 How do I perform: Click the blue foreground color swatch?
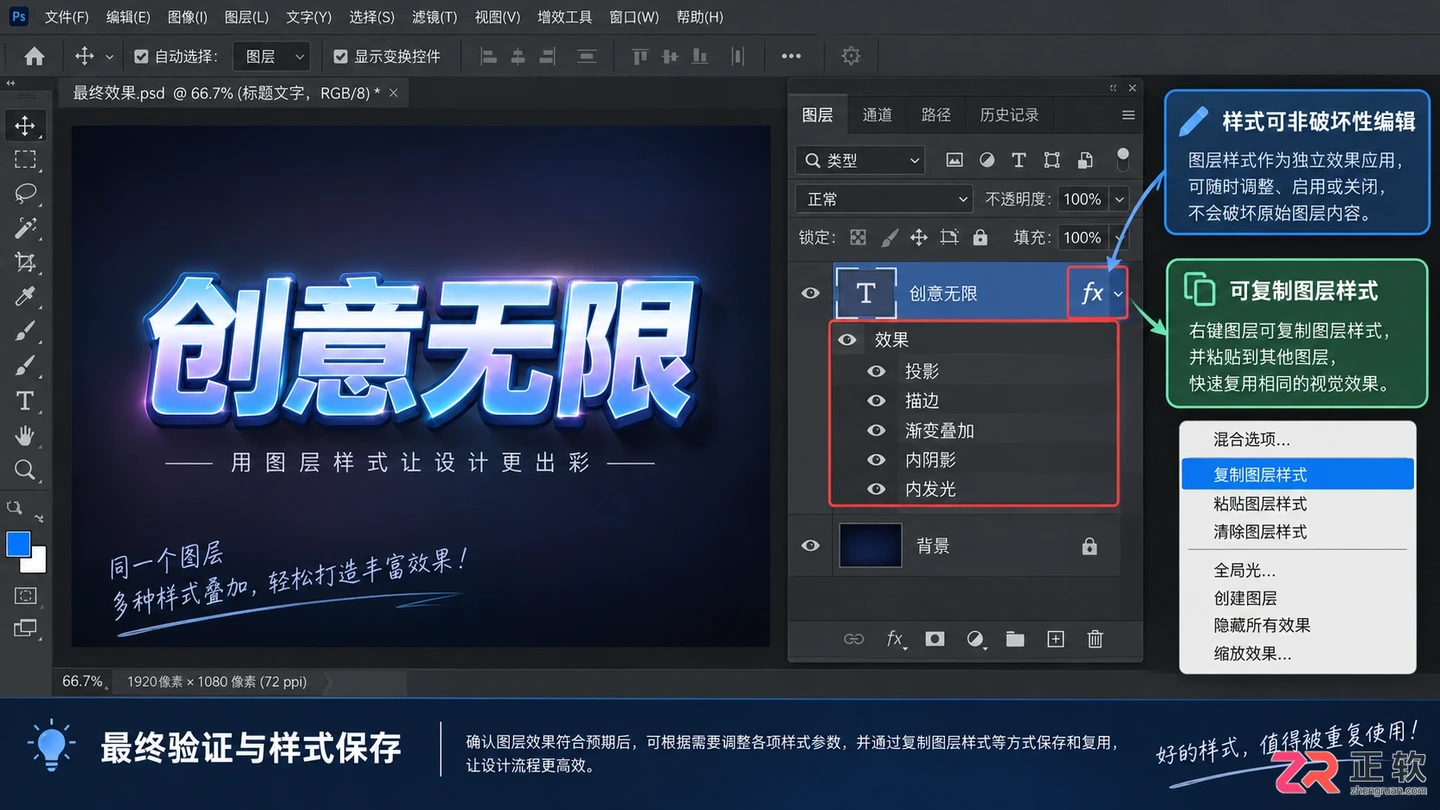click(18, 544)
